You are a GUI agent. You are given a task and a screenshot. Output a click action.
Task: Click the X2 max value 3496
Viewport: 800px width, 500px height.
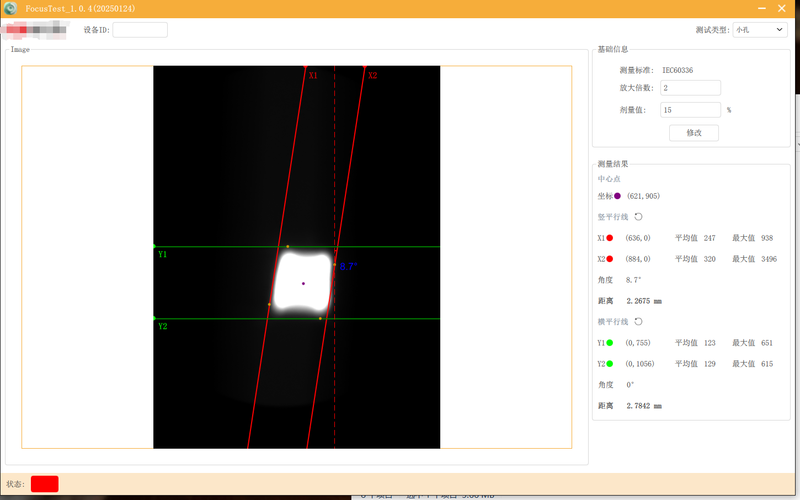tap(769, 259)
